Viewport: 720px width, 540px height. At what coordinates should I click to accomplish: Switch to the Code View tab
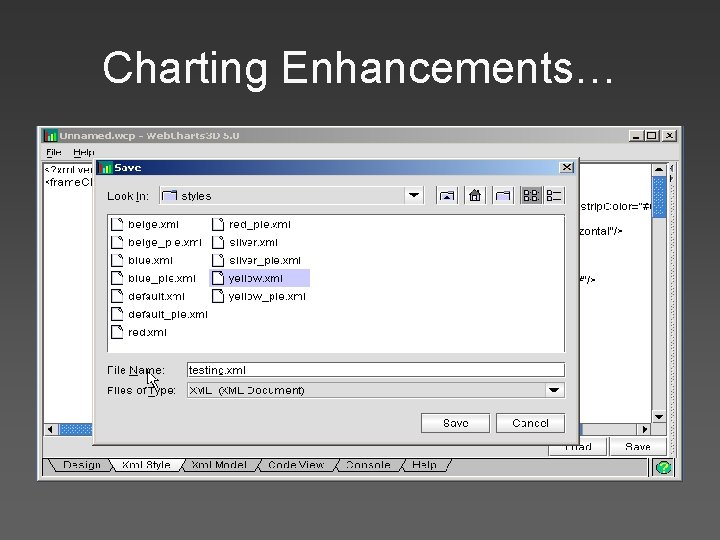[x=296, y=465]
